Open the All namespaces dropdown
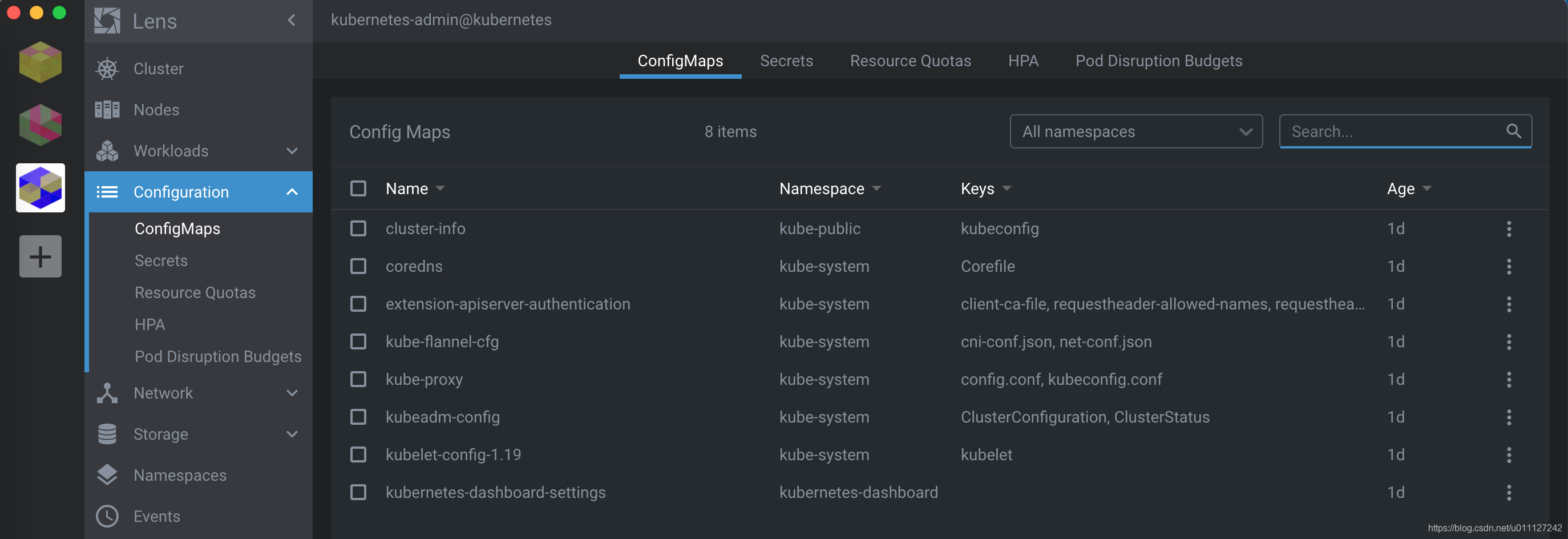Image resolution: width=1568 pixels, height=539 pixels. tap(1136, 131)
